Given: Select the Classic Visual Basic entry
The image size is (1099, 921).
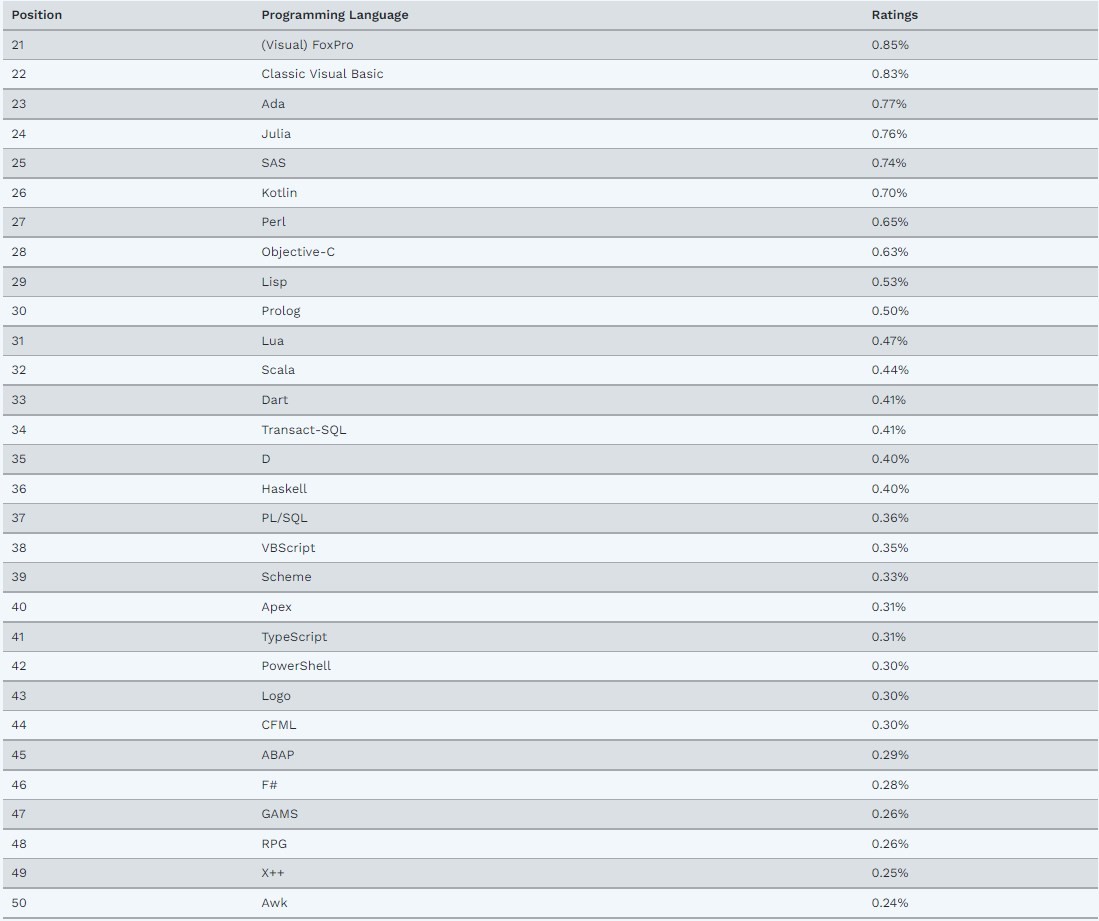Looking at the screenshot, I should point(322,74).
